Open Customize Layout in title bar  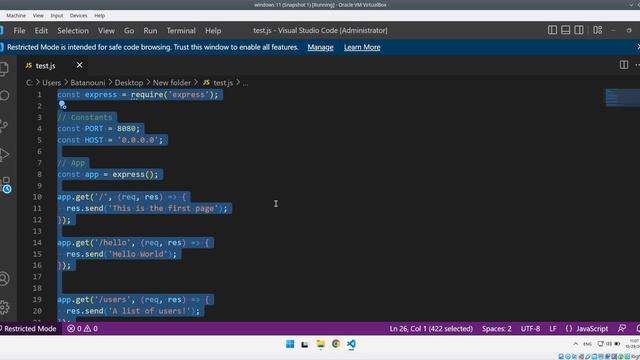click(x=598, y=30)
